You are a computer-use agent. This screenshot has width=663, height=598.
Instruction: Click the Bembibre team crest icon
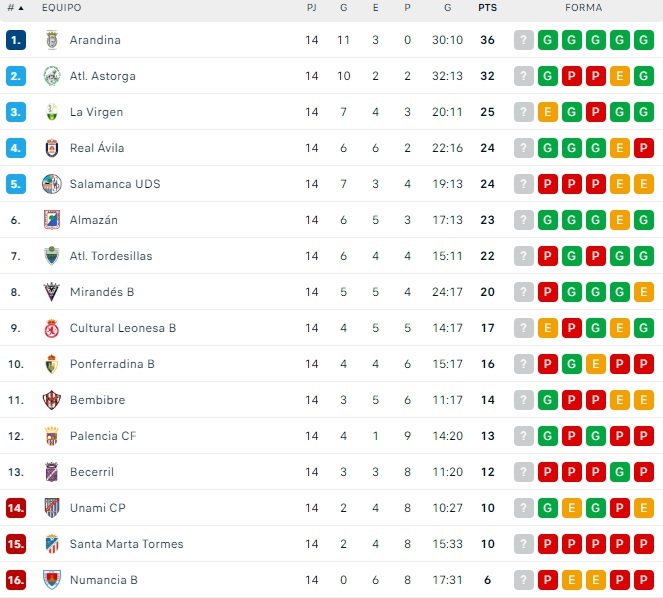pyautogui.click(x=52, y=400)
